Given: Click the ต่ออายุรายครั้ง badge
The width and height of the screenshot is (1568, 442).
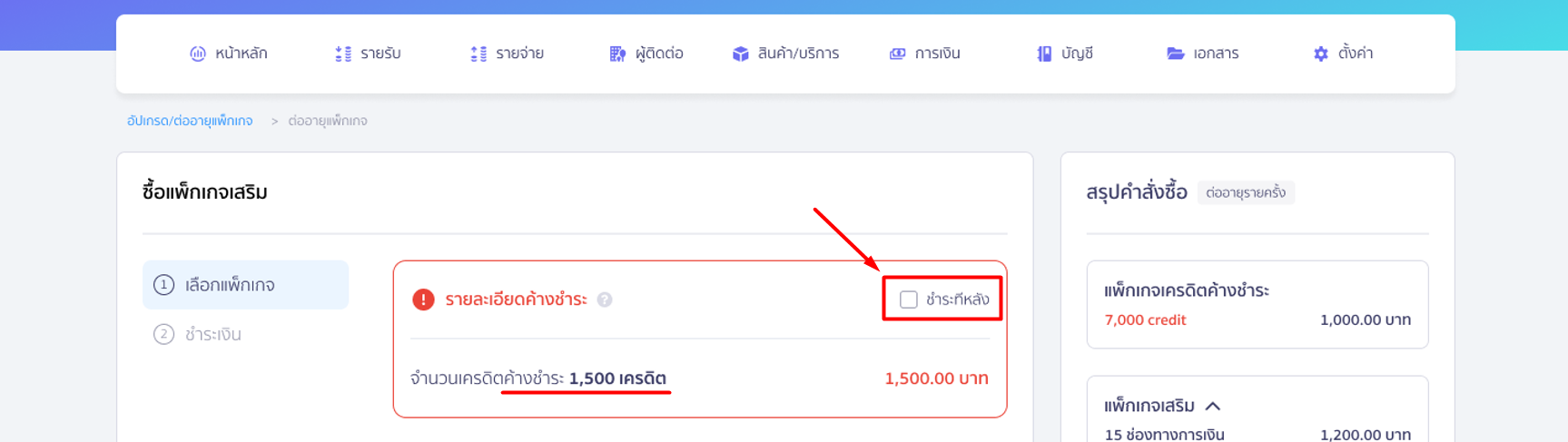Looking at the screenshot, I should [1246, 192].
